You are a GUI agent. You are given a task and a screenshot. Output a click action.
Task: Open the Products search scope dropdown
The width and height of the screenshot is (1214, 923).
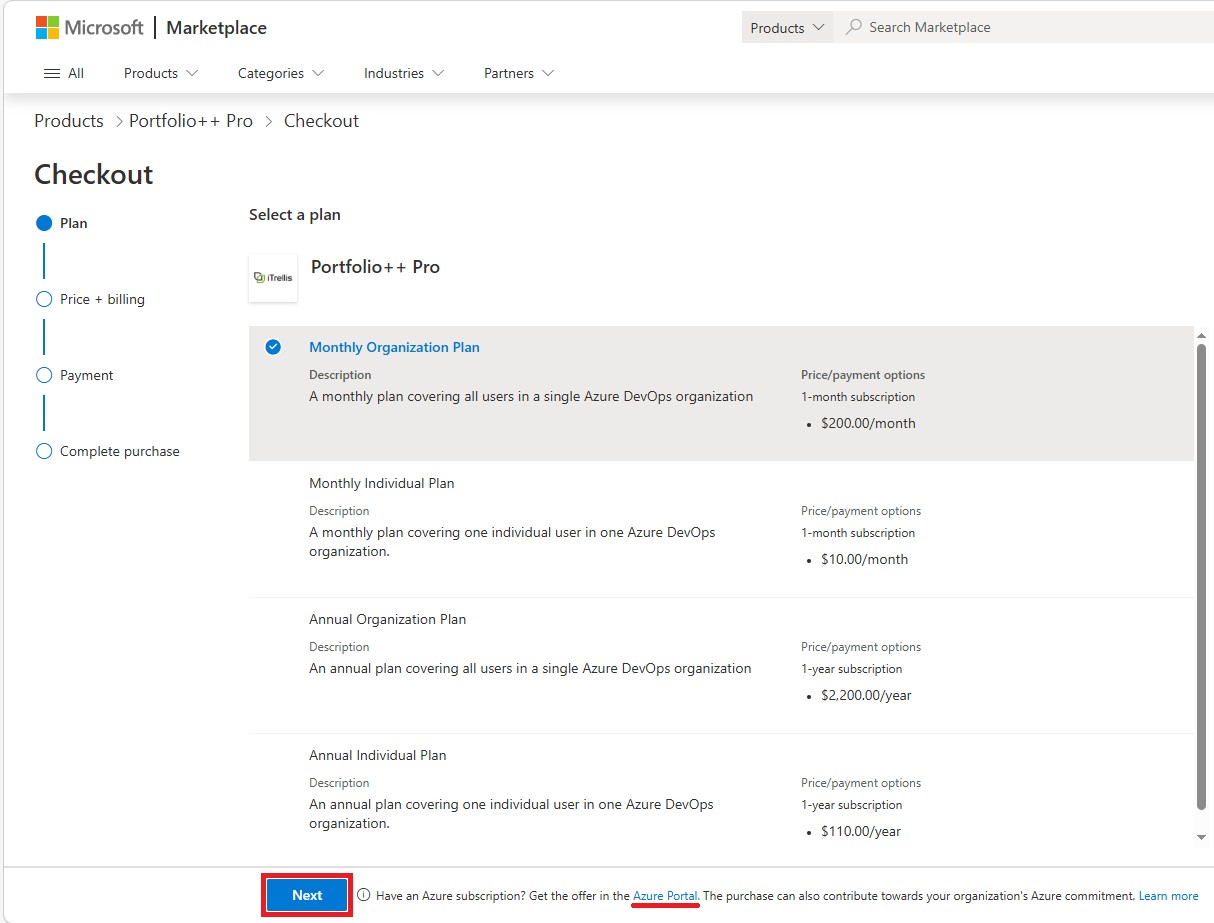[787, 27]
